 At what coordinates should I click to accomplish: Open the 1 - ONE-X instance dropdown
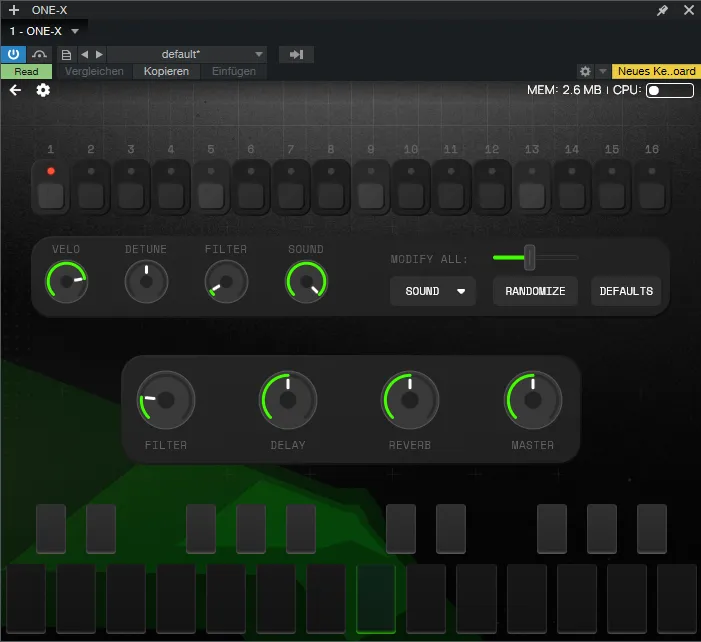coord(44,31)
